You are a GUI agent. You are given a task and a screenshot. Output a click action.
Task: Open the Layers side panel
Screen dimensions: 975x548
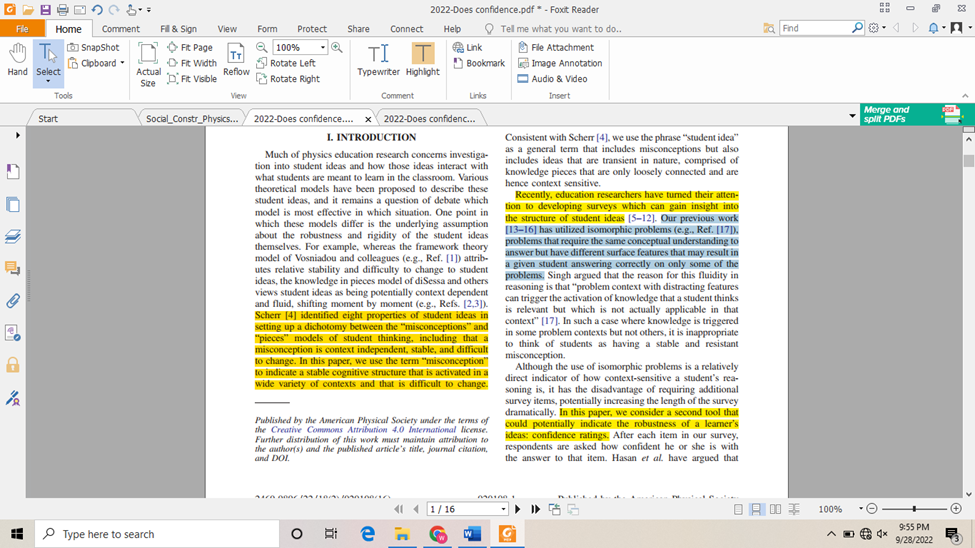[12, 236]
